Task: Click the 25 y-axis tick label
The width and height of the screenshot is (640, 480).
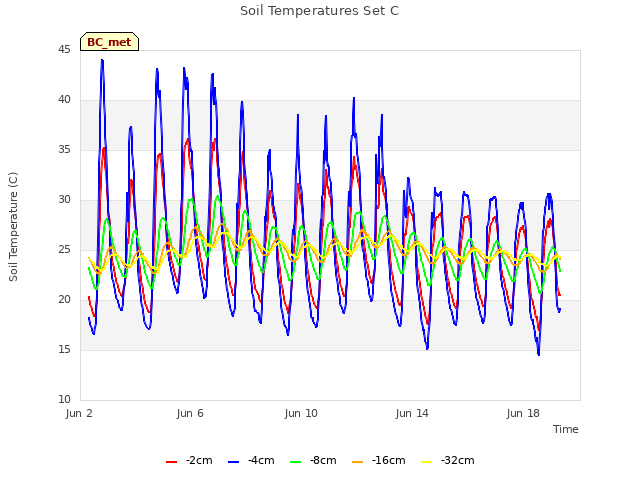Action: pyautogui.click(x=64, y=250)
